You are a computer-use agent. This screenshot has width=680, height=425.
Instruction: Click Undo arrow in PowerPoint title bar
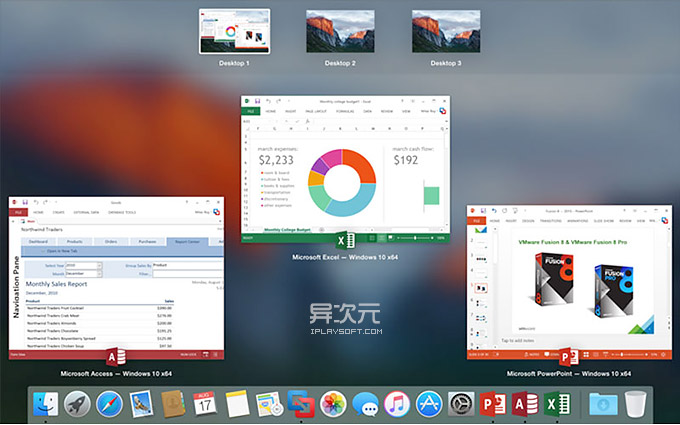[494, 211]
